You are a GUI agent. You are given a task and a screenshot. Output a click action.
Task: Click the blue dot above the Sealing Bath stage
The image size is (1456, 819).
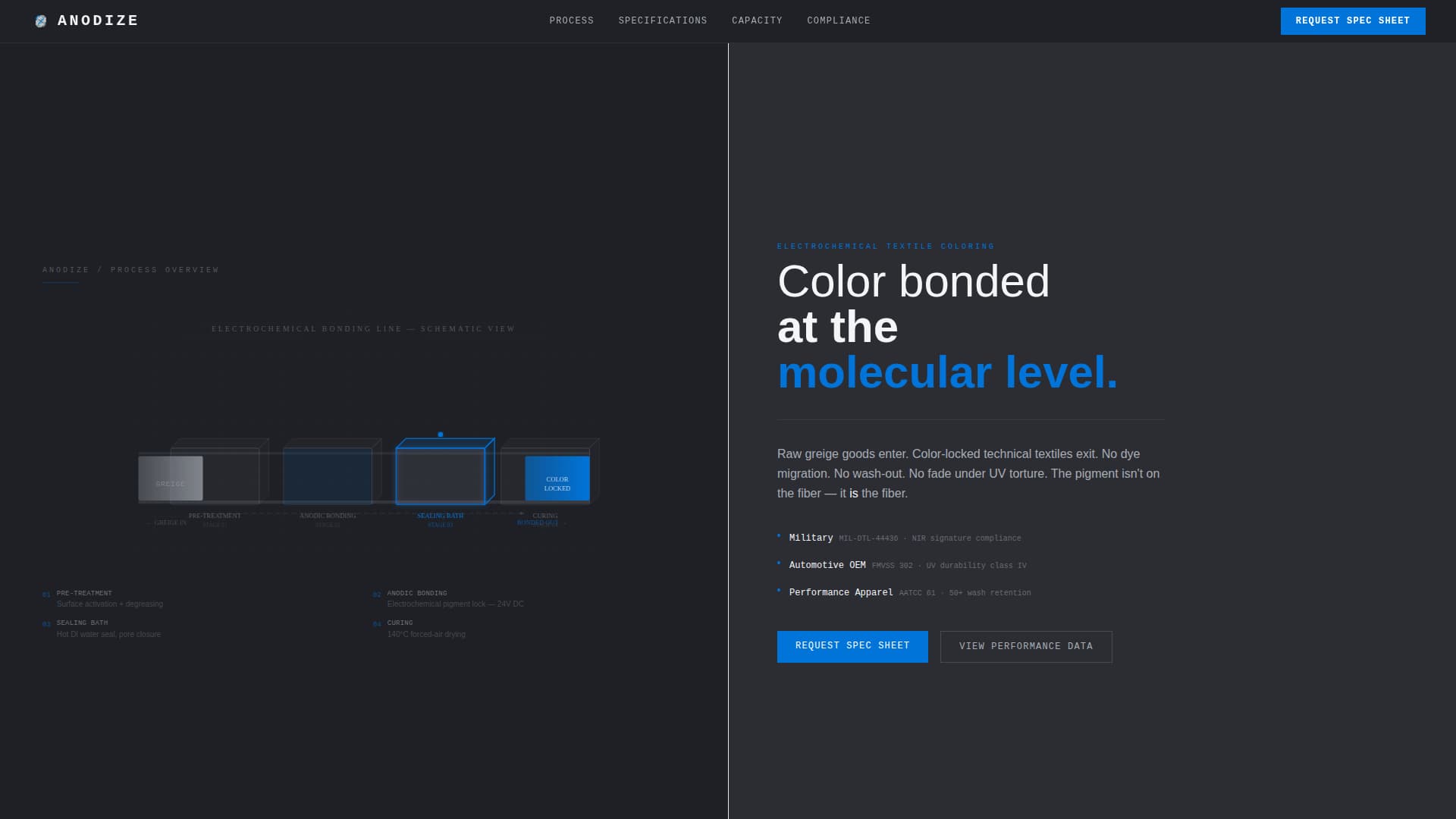click(x=442, y=435)
